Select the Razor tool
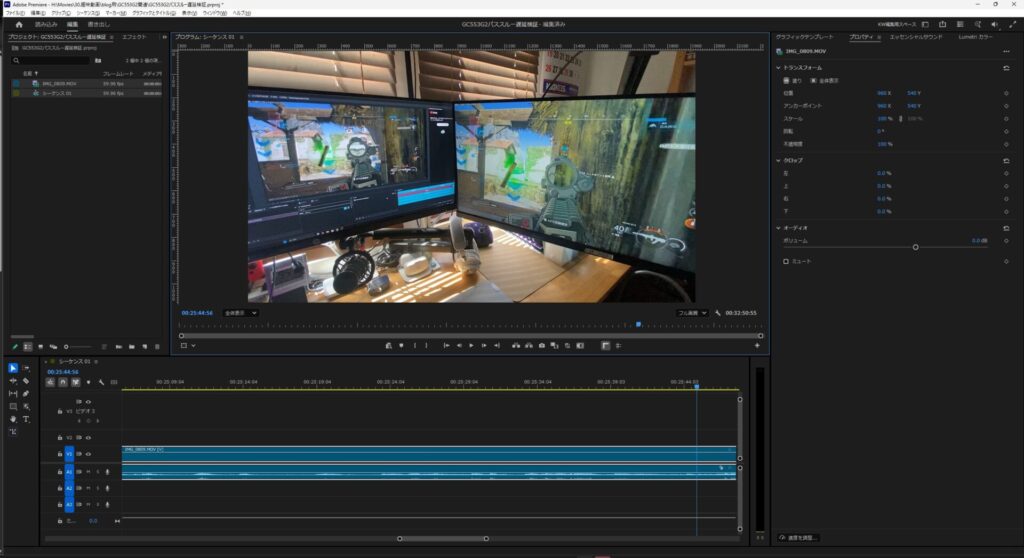Screen dimensions: 1024x558 point(26,380)
